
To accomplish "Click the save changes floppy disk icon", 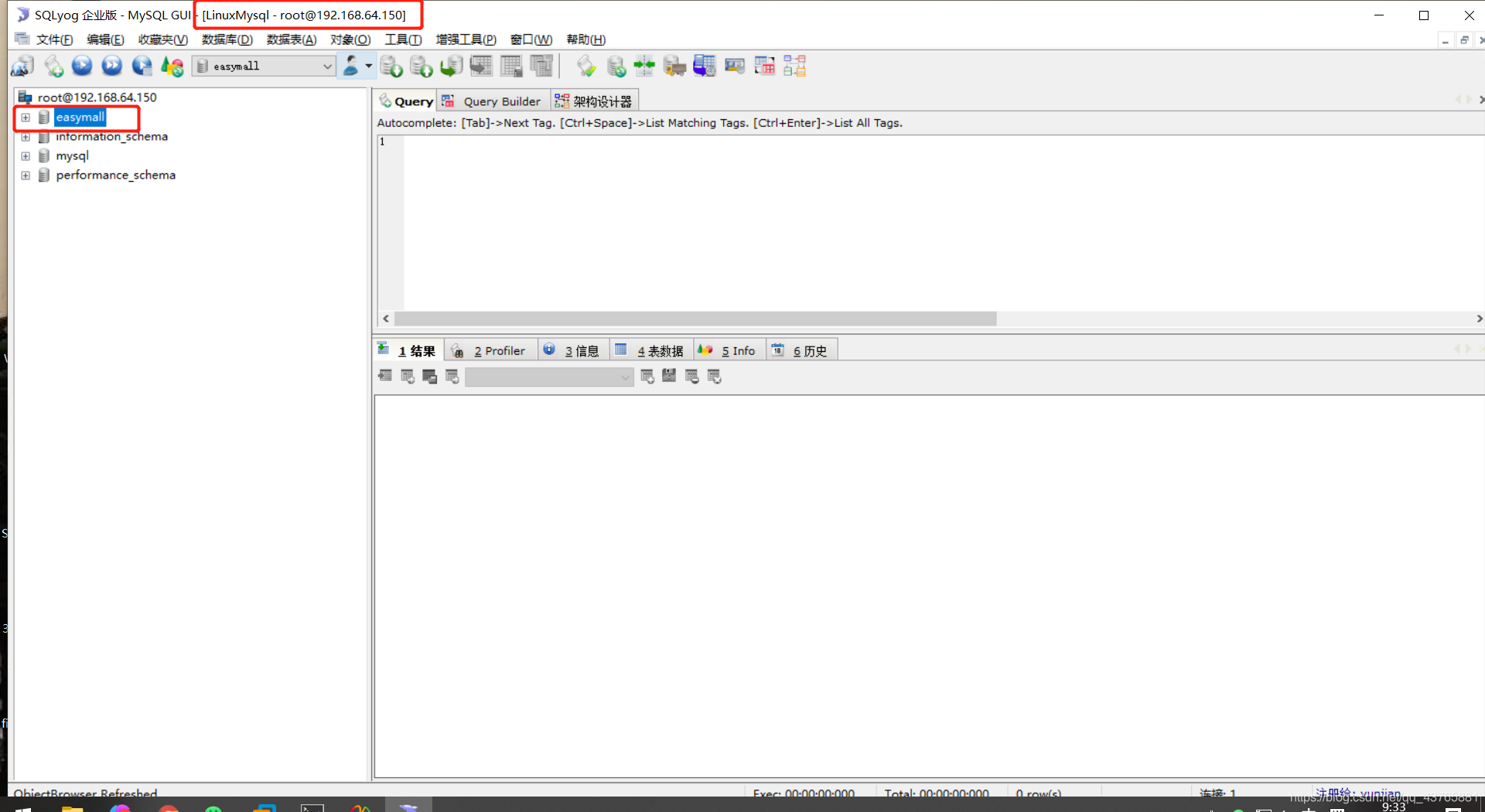I will pyautogui.click(x=669, y=376).
